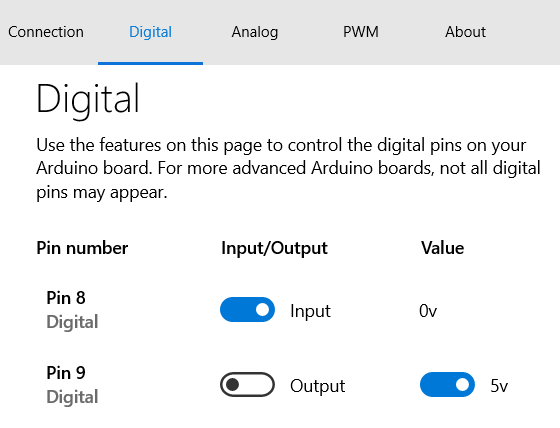This screenshot has height=428, width=560.
Task: Click the Digital subtitle under Pin 8
Action: [72, 322]
